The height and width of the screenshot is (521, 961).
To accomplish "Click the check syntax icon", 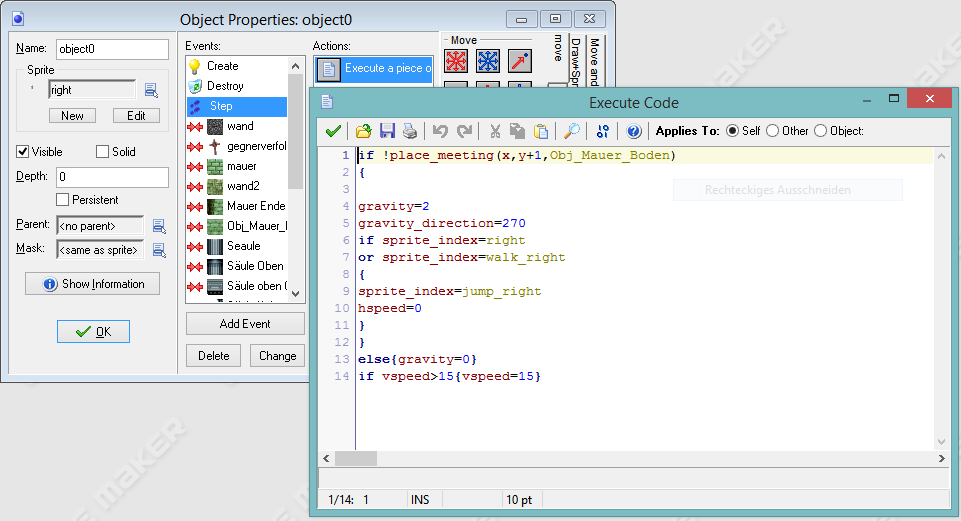I will coord(602,131).
